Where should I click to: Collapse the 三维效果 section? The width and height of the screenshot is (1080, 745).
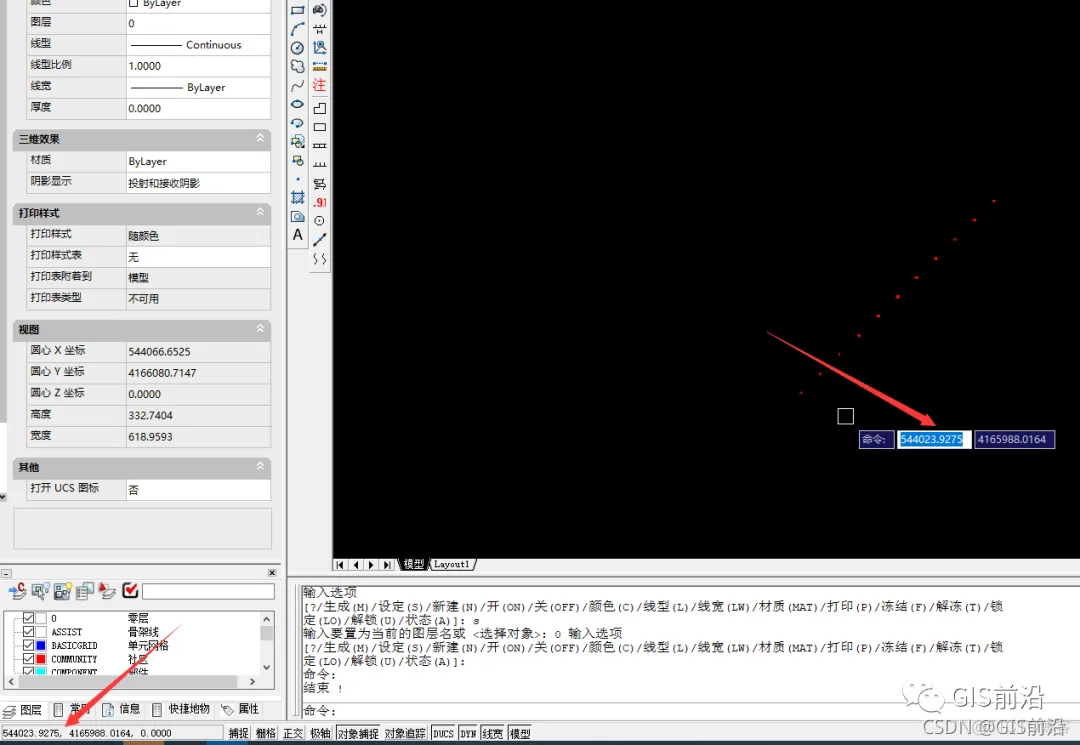coord(260,138)
